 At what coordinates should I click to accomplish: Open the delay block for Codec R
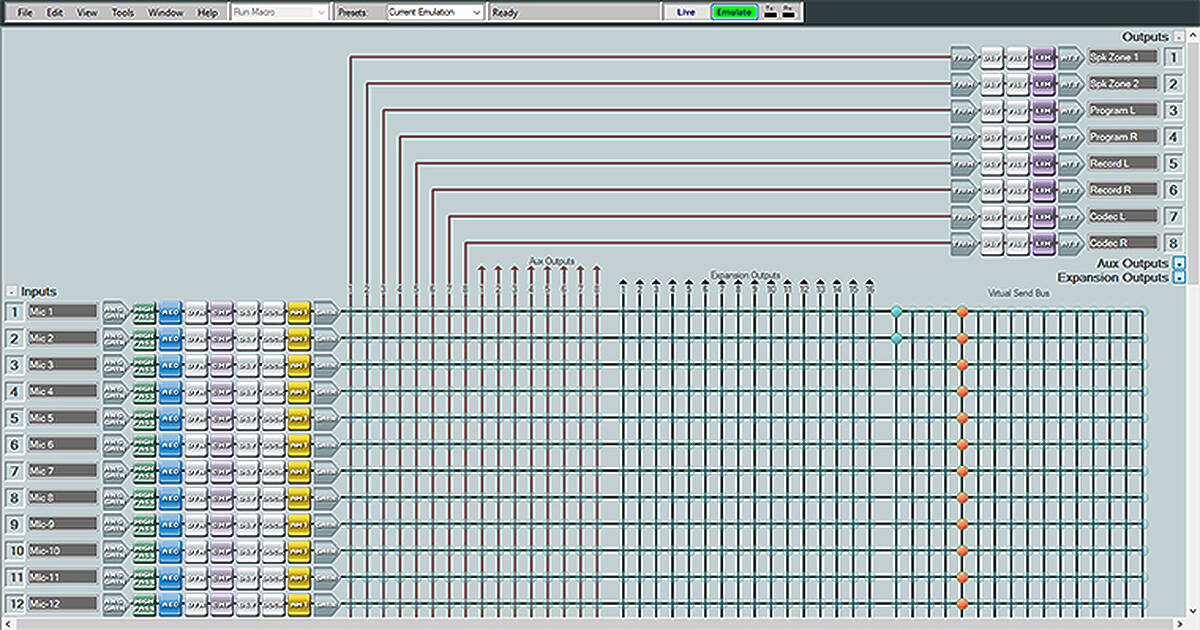(x=992, y=242)
